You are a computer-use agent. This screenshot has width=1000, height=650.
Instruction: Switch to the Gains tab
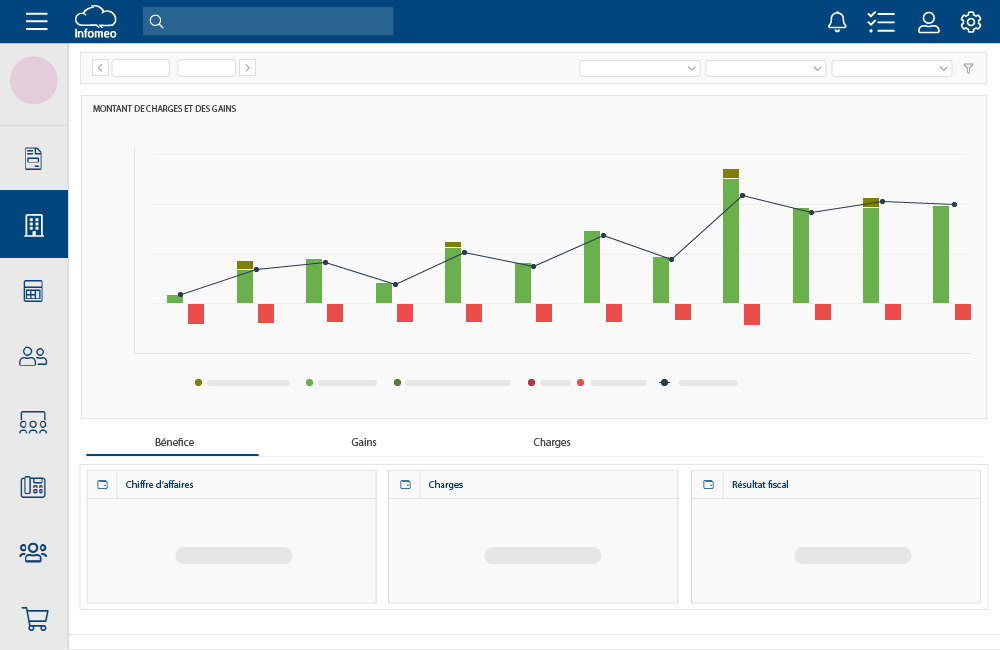[363, 442]
